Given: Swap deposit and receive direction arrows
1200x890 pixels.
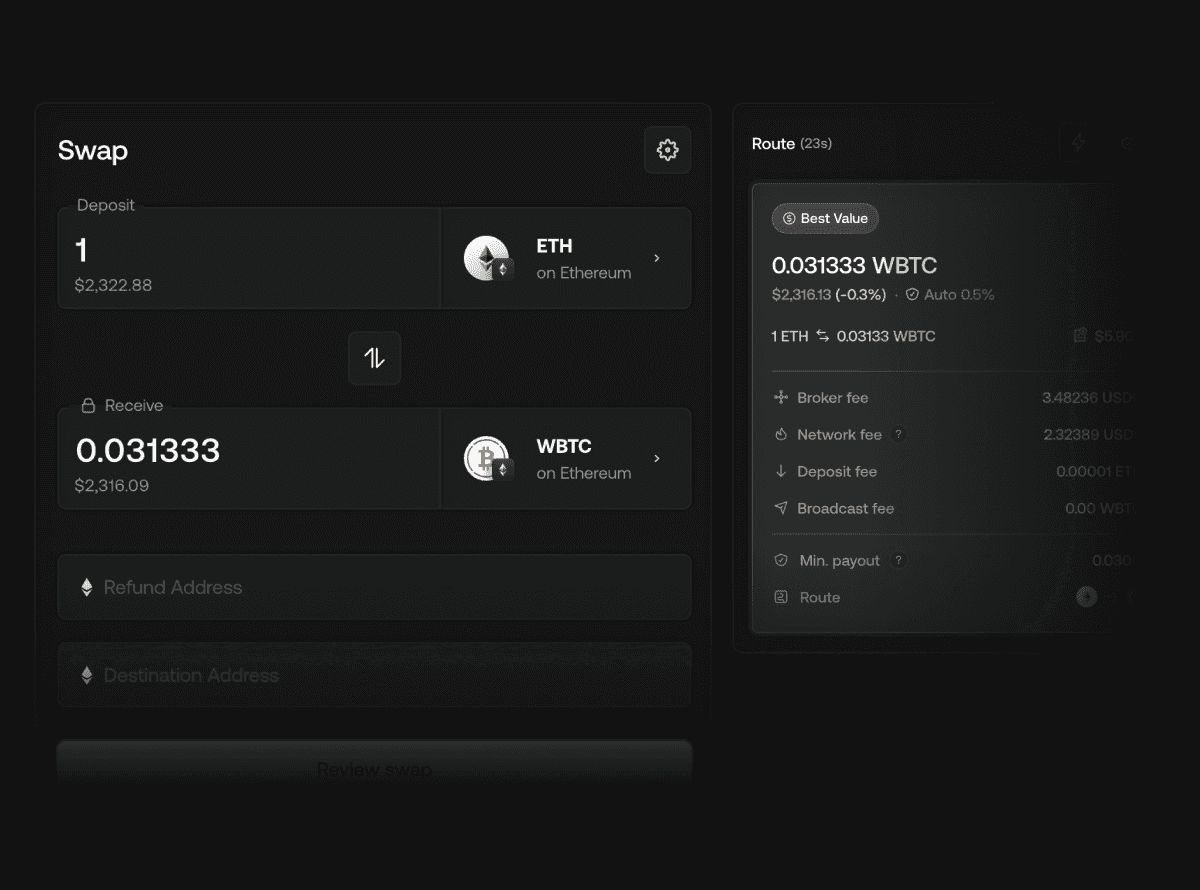Looking at the screenshot, I should [374, 358].
